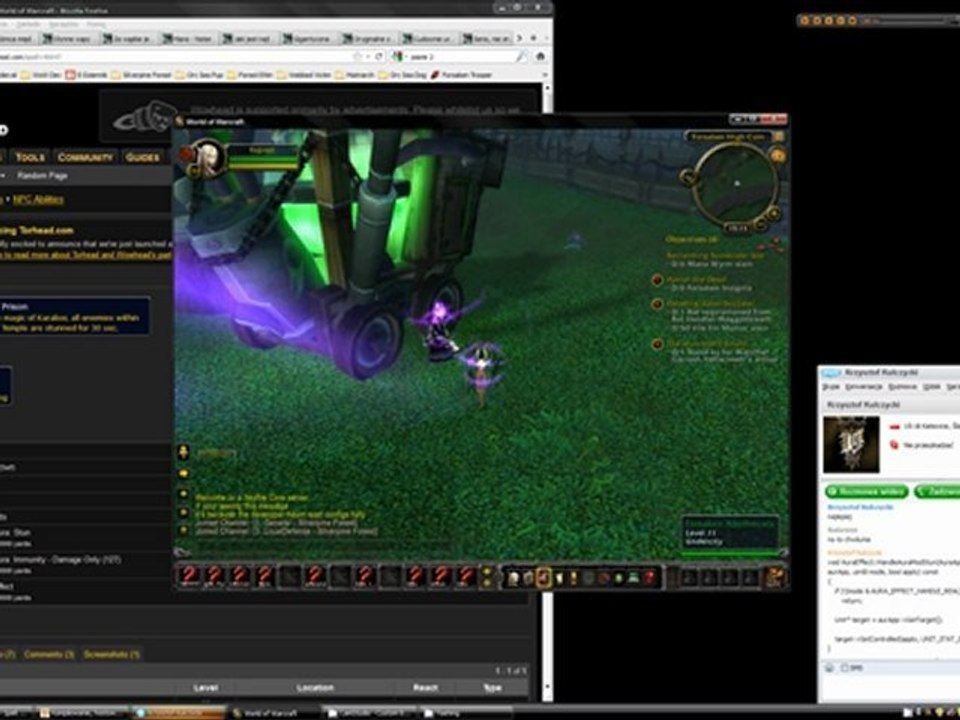Open the Orc Sea Pup bookmark folder
Image resolution: width=960 pixels, height=720 pixels.
pos(199,75)
